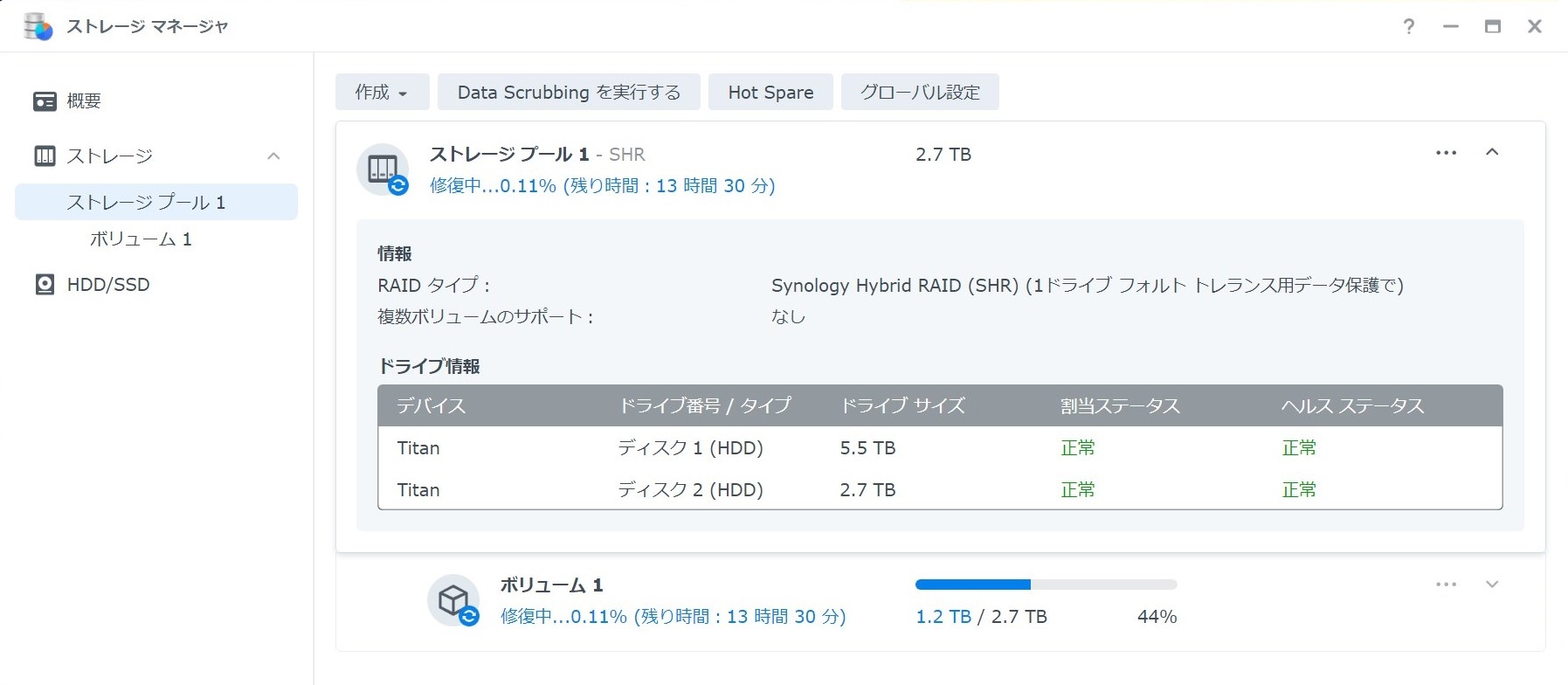Click the storage pool 1 status icon
The width and height of the screenshot is (1568, 685).
tap(383, 170)
